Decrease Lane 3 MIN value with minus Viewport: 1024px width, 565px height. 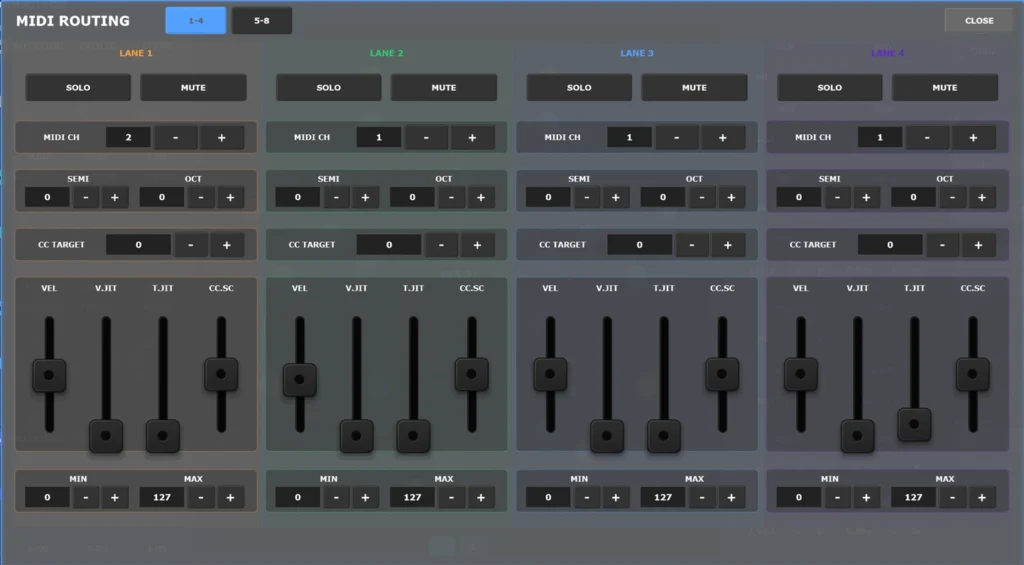[x=586, y=498]
